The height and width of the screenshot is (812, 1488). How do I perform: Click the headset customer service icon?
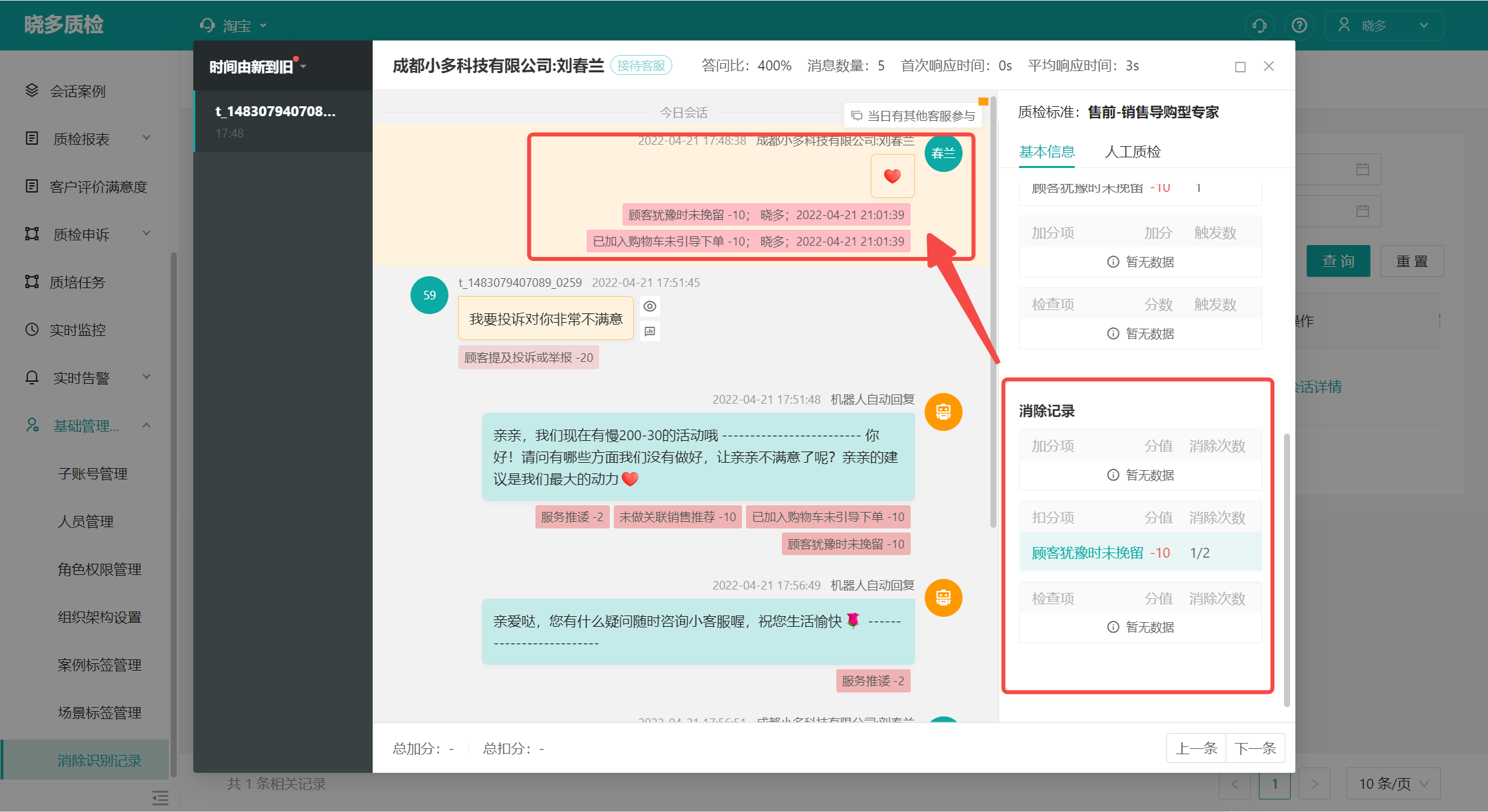click(1259, 25)
